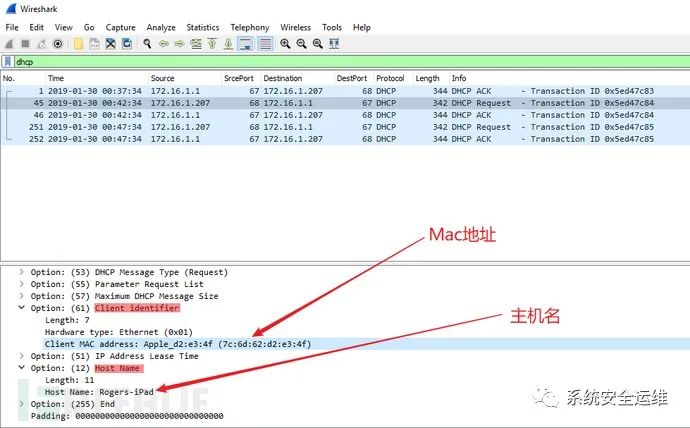Sort by the SrcePort column header
The width and height of the screenshot is (690, 428).
(241, 78)
